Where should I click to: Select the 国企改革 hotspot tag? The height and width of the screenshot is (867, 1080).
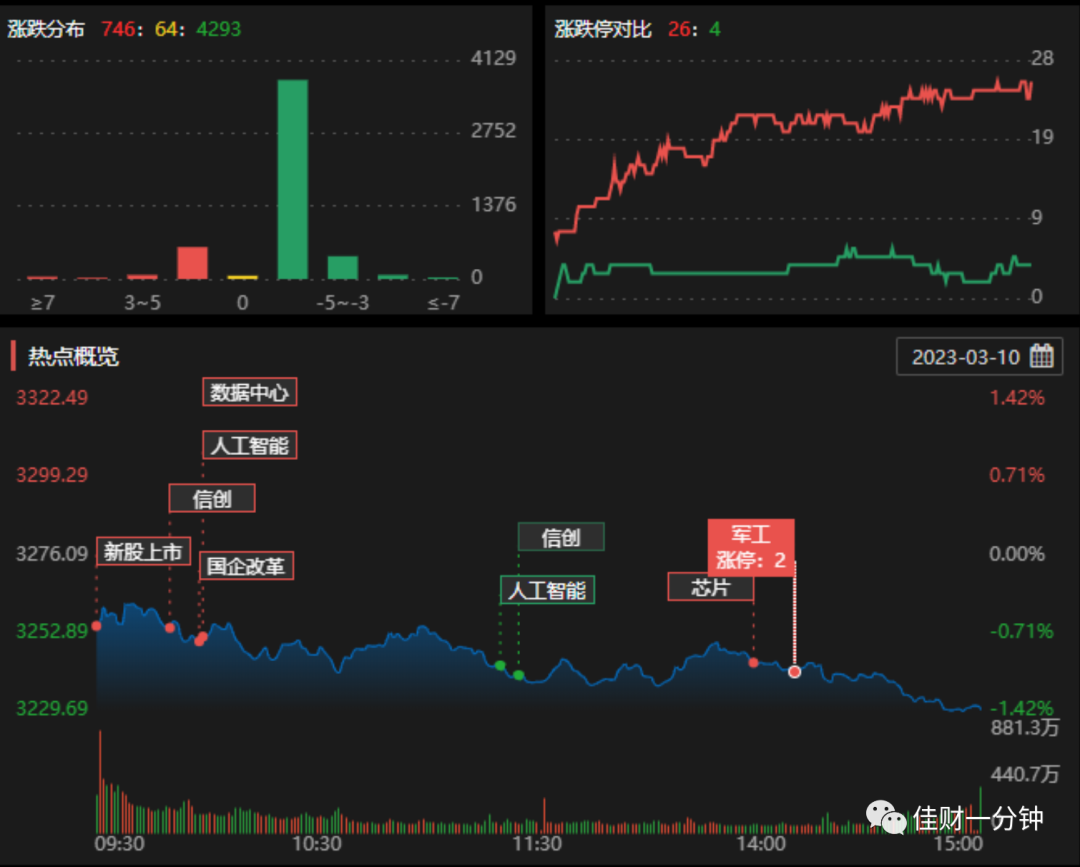point(247,565)
